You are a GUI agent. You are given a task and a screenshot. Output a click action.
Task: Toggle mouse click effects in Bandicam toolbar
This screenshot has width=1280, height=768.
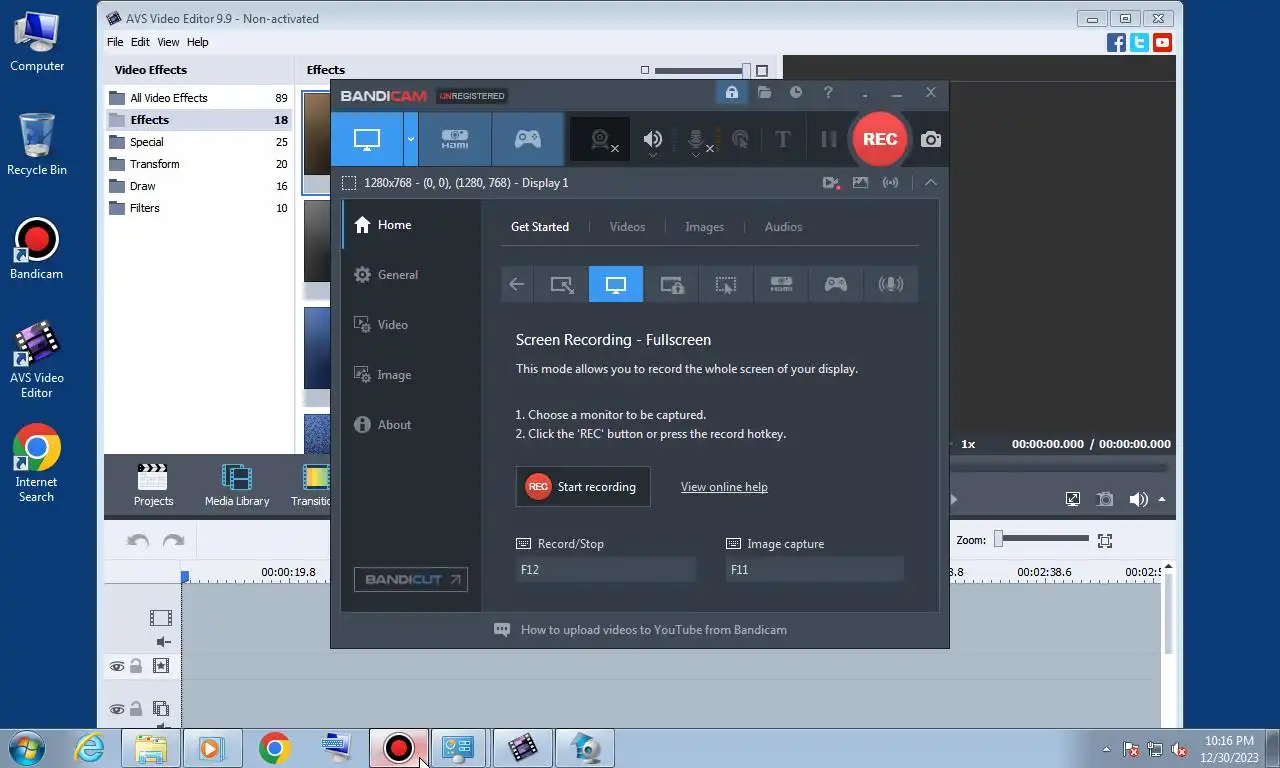(x=740, y=140)
